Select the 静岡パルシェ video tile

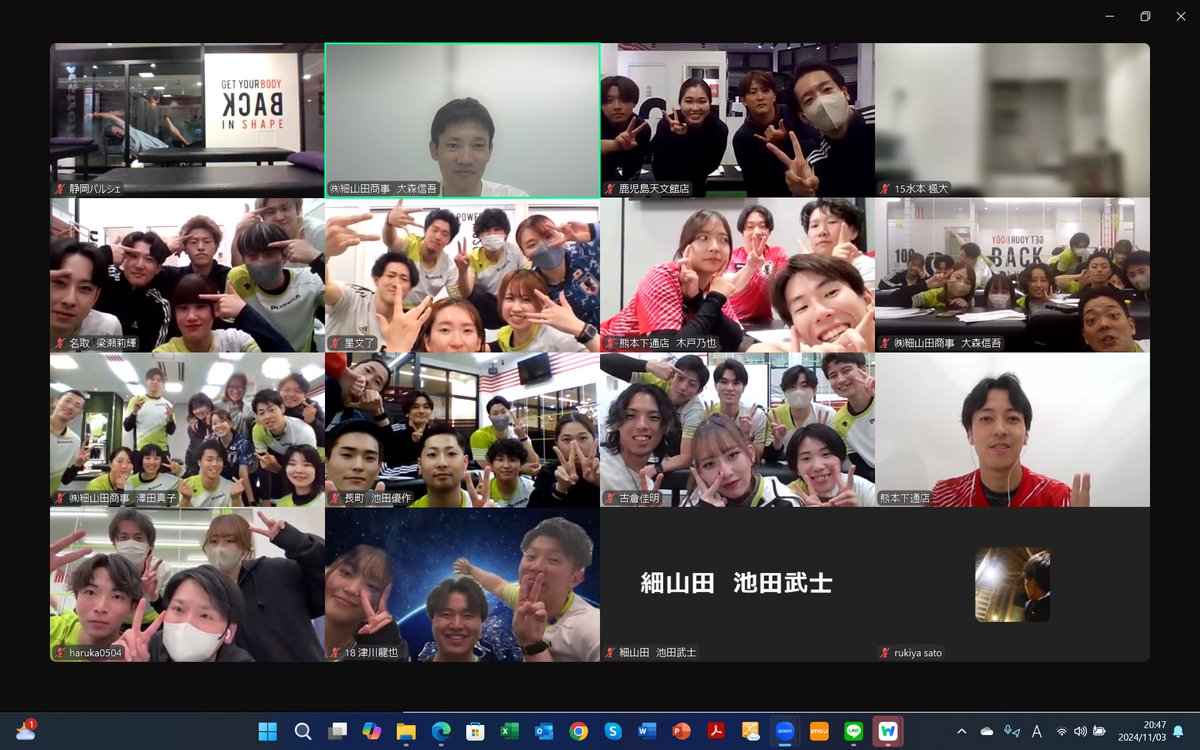pyautogui.click(x=187, y=120)
